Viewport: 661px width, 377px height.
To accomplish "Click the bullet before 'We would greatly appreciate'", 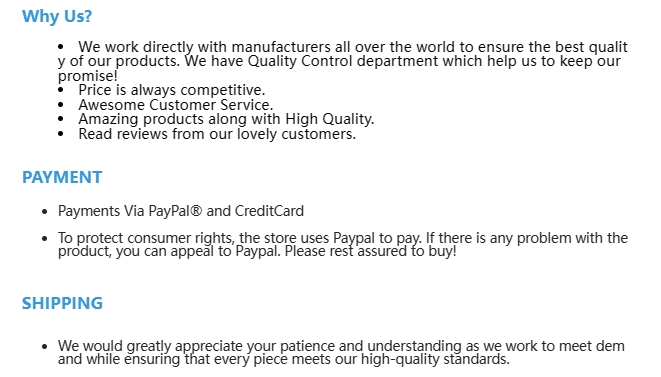I will click(45, 347).
